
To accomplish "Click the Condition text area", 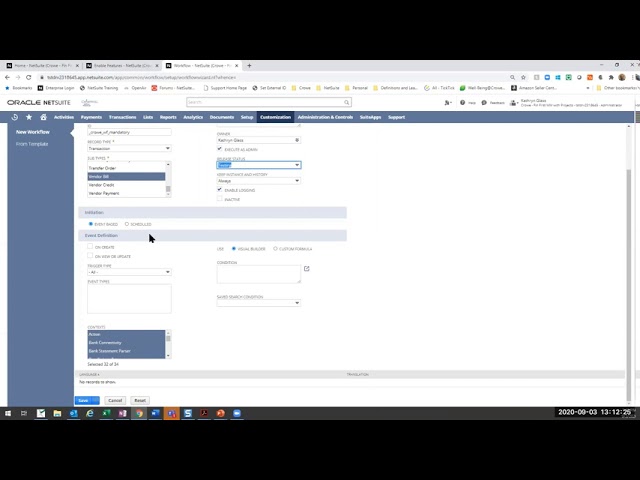I will (x=259, y=274).
